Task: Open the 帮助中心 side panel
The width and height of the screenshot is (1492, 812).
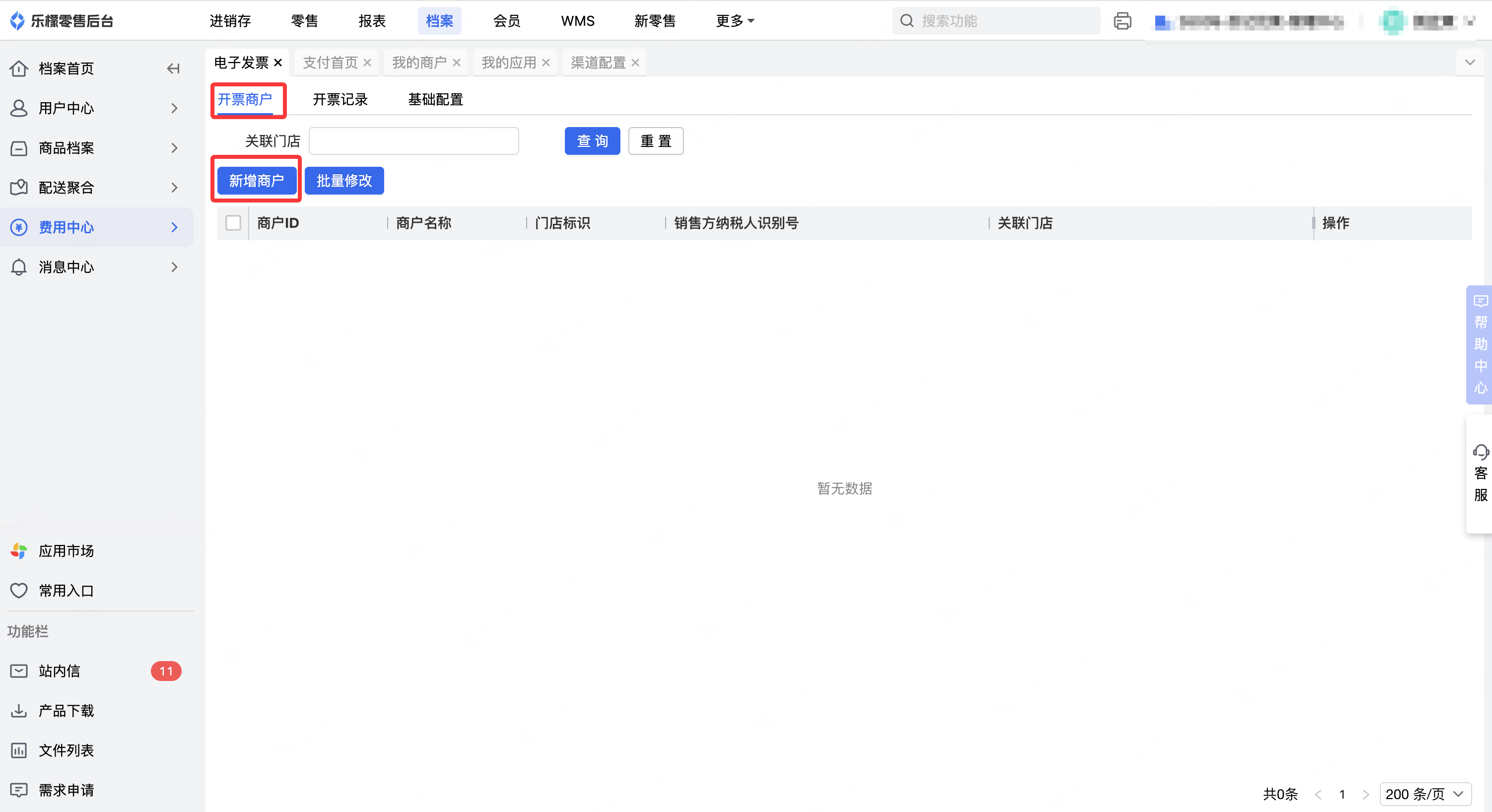Action: [1480, 344]
